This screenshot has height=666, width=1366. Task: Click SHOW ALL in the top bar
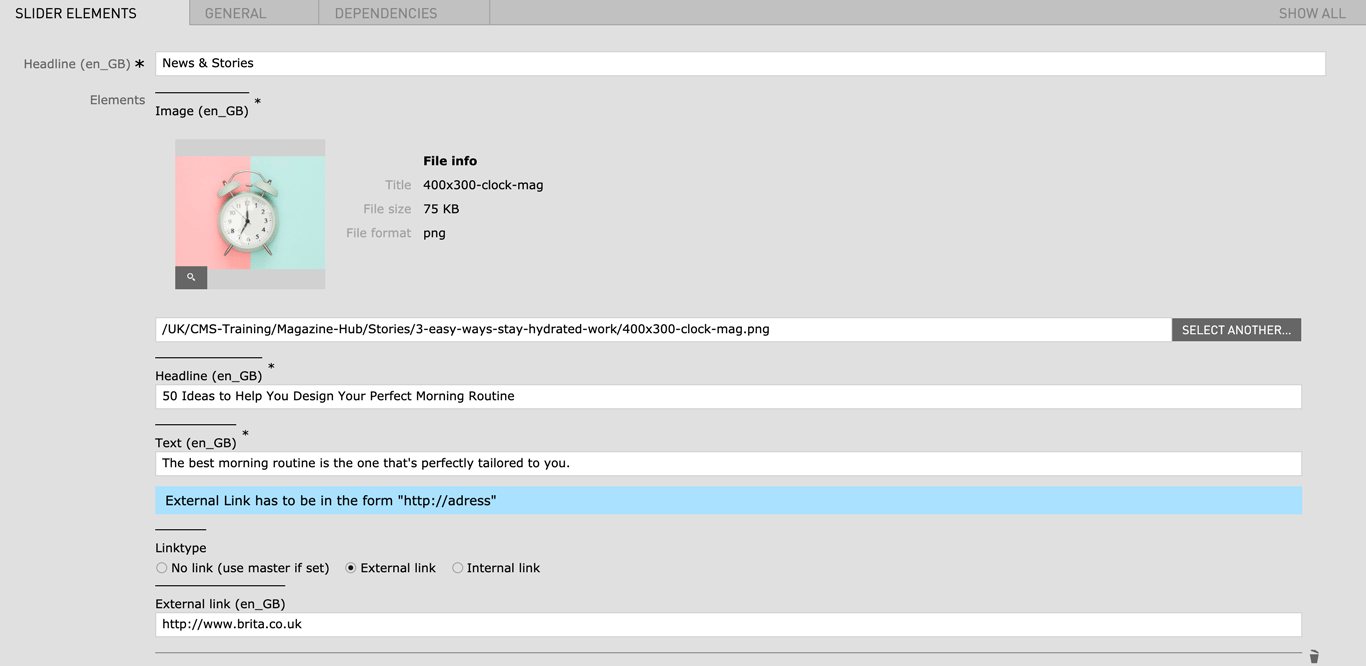1312,13
